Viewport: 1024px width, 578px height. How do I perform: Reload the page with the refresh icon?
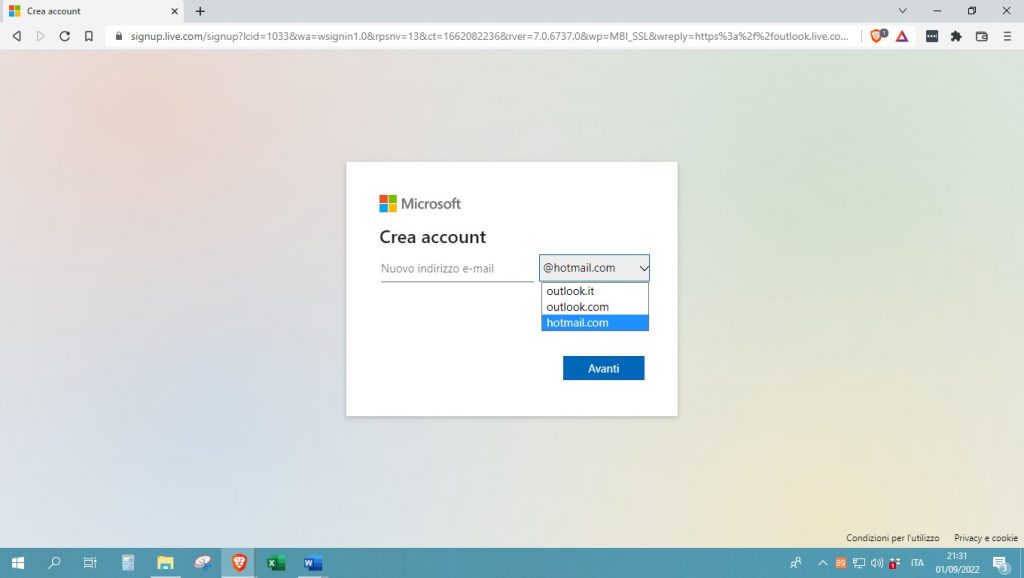click(65, 36)
